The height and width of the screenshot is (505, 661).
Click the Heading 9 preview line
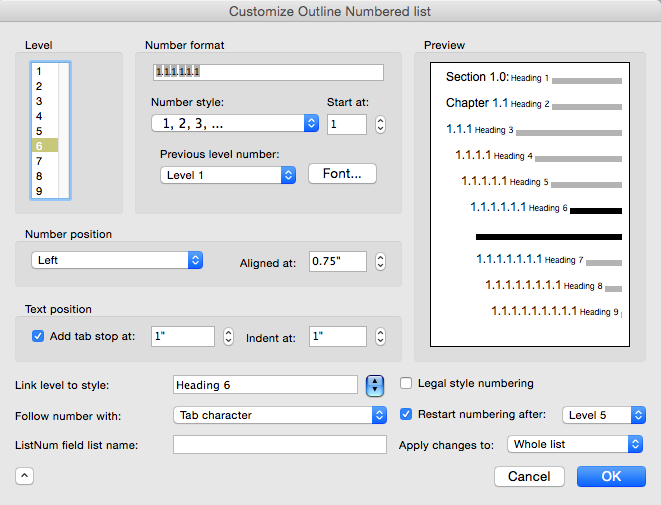coord(556,312)
